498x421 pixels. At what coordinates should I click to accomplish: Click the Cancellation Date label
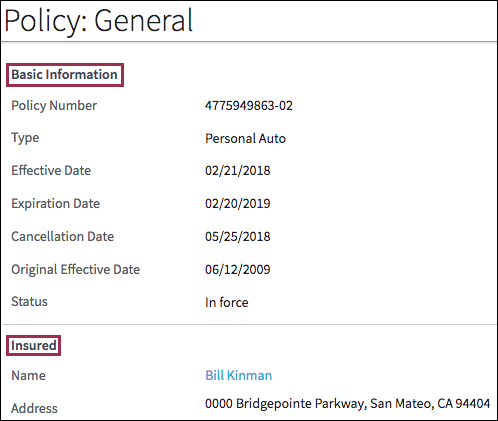(63, 236)
